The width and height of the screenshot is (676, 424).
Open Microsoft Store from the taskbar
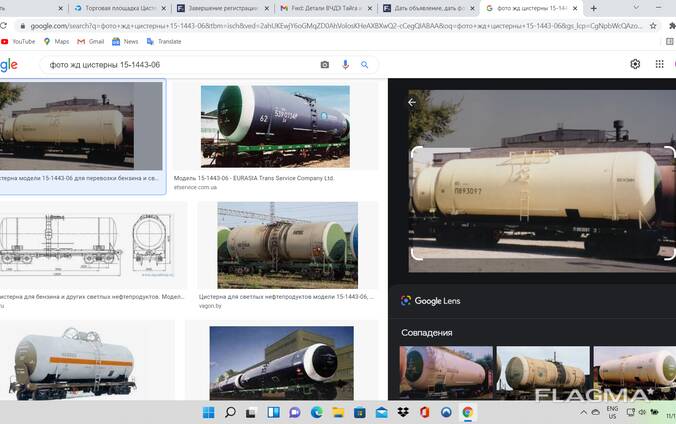[x=360, y=412]
